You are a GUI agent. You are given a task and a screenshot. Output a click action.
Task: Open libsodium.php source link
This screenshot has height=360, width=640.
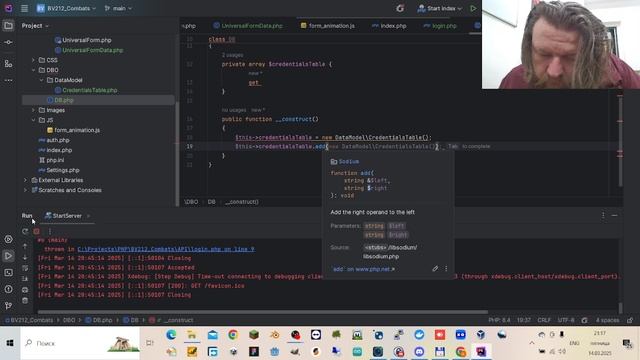[x=390, y=252]
